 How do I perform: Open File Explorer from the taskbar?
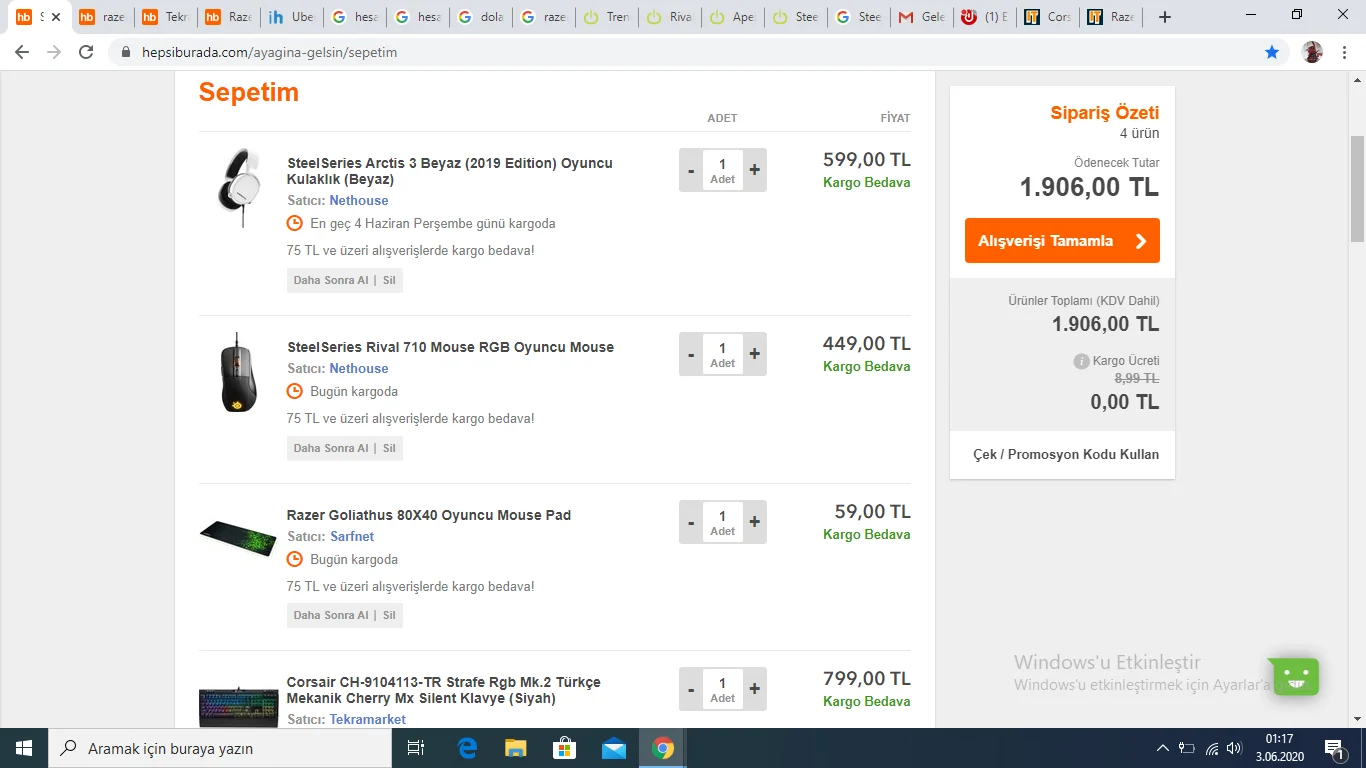point(516,748)
